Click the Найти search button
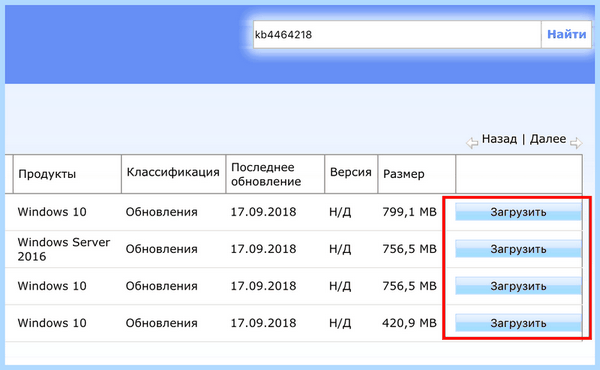Viewport: 600px width, 370px height. pyautogui.click(x=566, y=34)
